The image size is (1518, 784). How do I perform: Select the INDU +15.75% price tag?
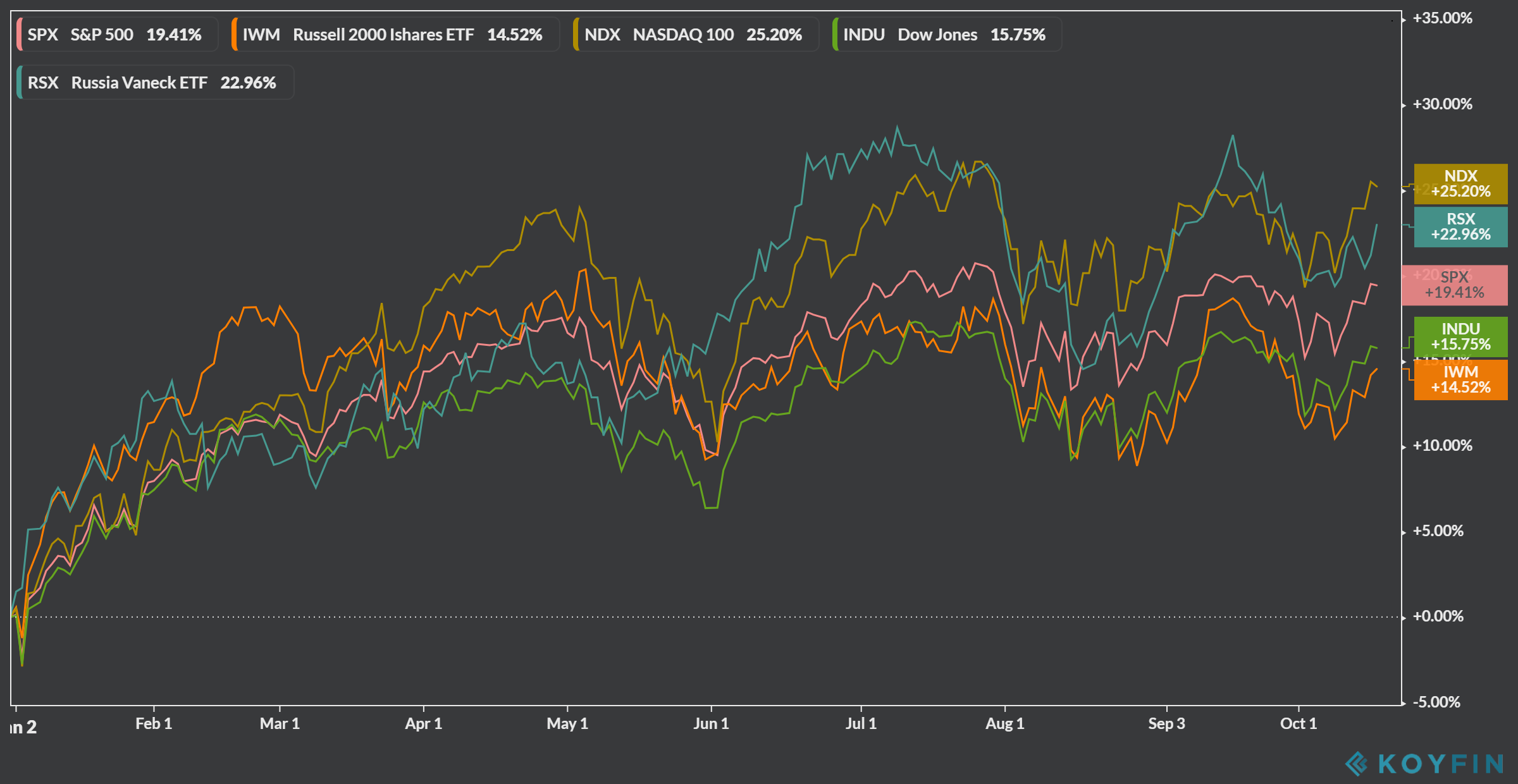pos(1461,337)
